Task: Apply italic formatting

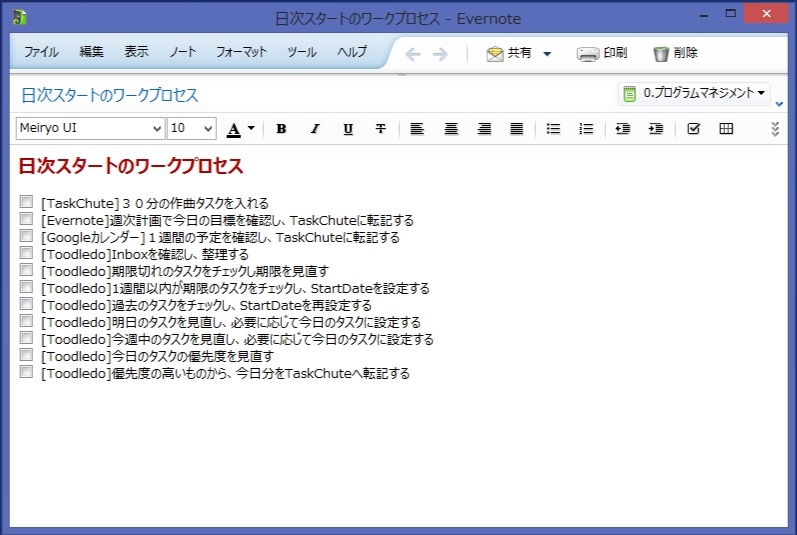Action: (x=314, y=128)
